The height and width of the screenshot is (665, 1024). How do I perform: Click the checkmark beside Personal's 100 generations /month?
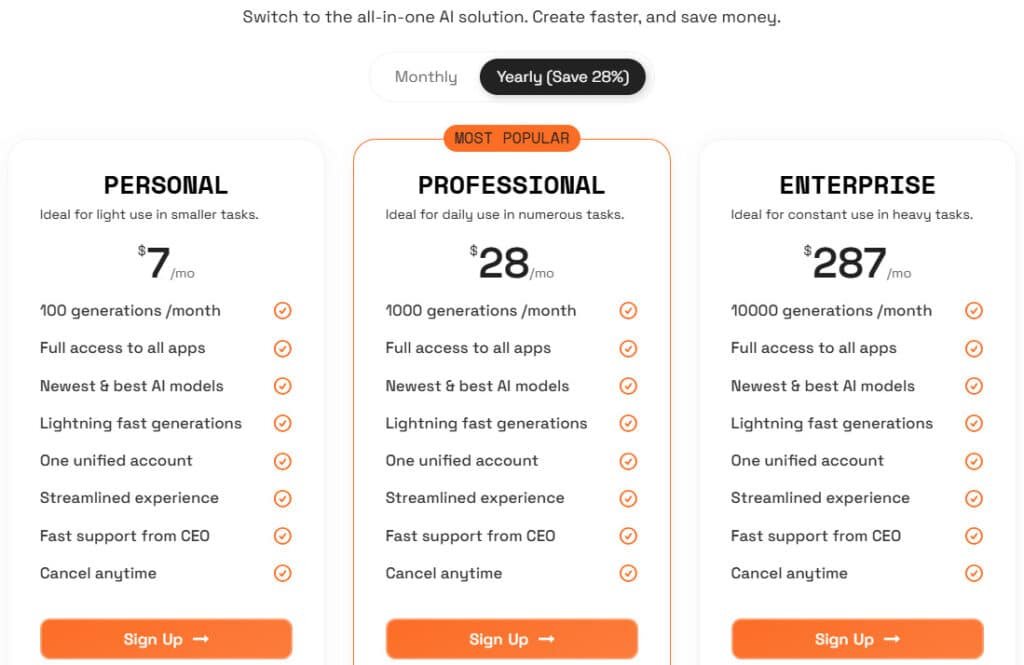click(282, 311)
